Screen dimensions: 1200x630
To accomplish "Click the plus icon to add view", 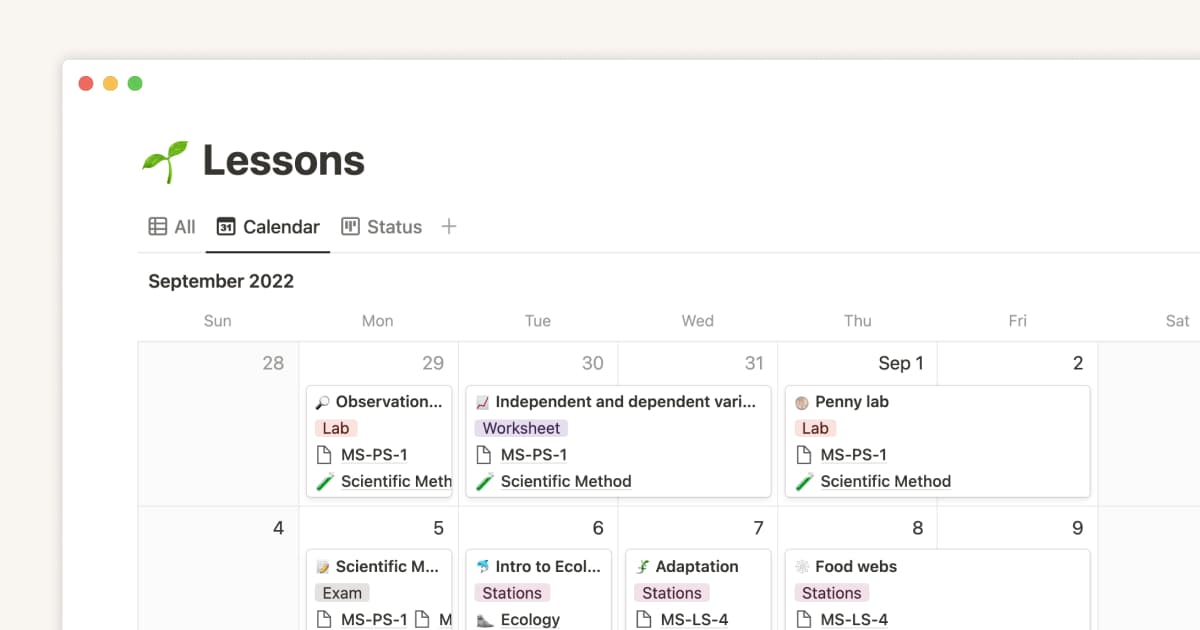I will [x=449, y=227].
